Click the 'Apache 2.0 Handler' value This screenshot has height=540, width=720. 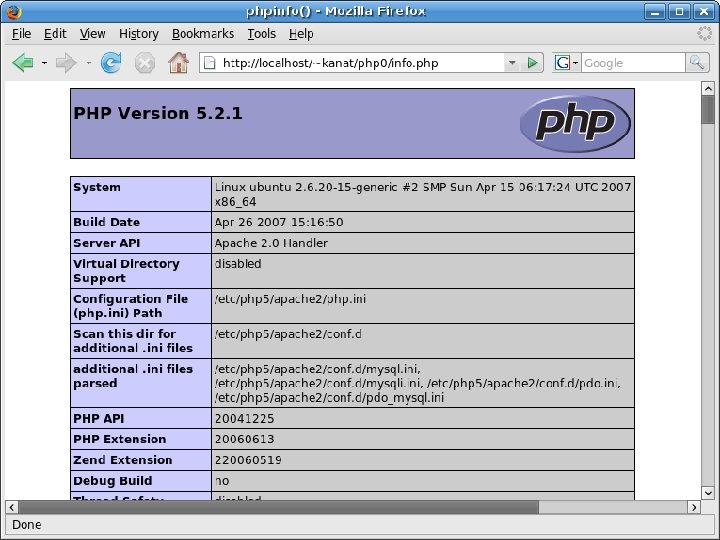pos(271,243)
